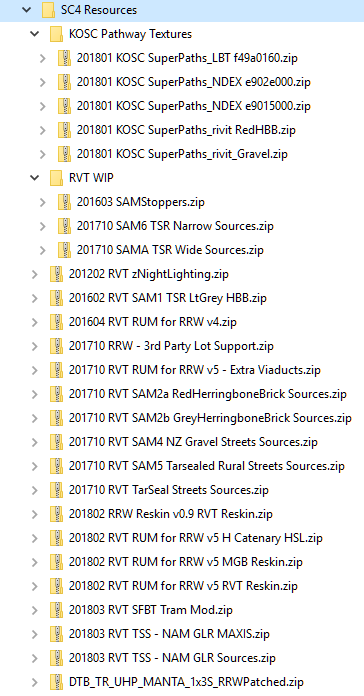Expand the RRW Reskin v0.9 RVT Reskin.zip chevron
The width and height of the screenshot is (364, 696).
click(x=35, y=514)
